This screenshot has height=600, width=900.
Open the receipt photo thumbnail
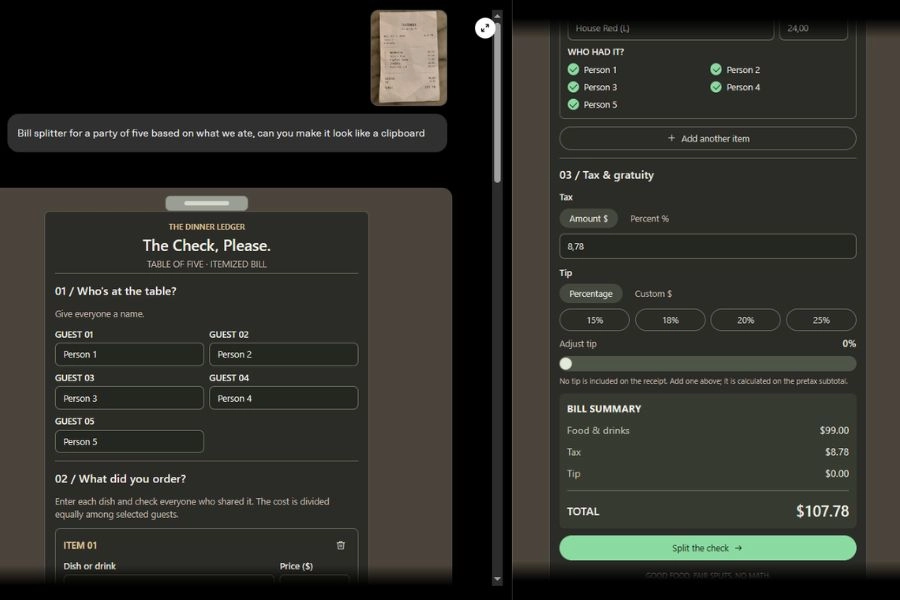point(409,58)
